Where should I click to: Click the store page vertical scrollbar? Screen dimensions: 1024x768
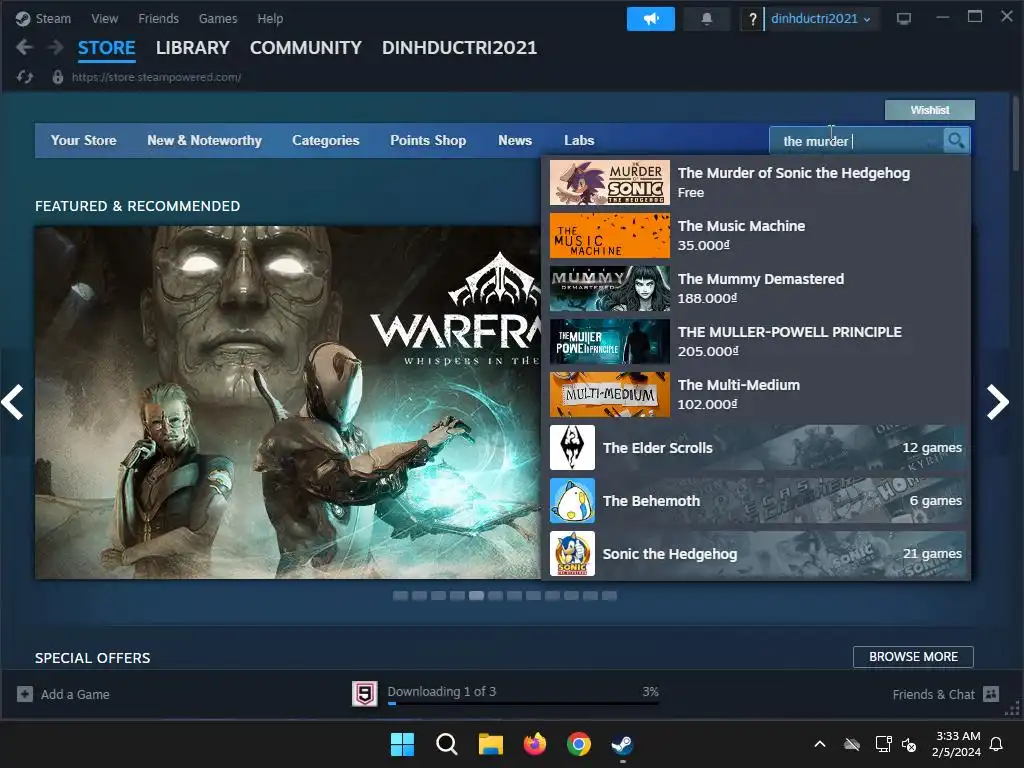(1016, 134)
